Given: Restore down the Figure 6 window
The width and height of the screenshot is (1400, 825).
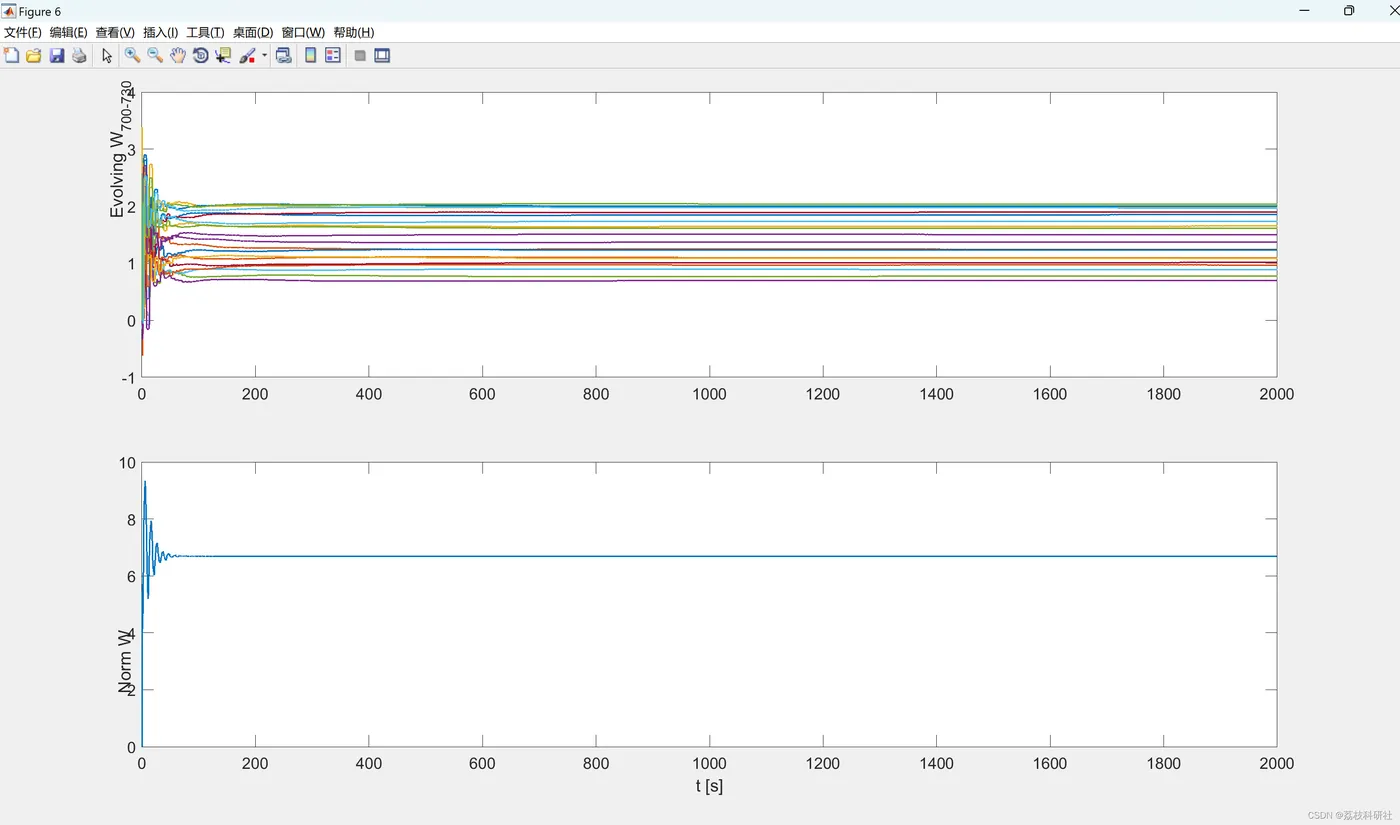Looking at the screenshot, I should (x=1349, y=11).
